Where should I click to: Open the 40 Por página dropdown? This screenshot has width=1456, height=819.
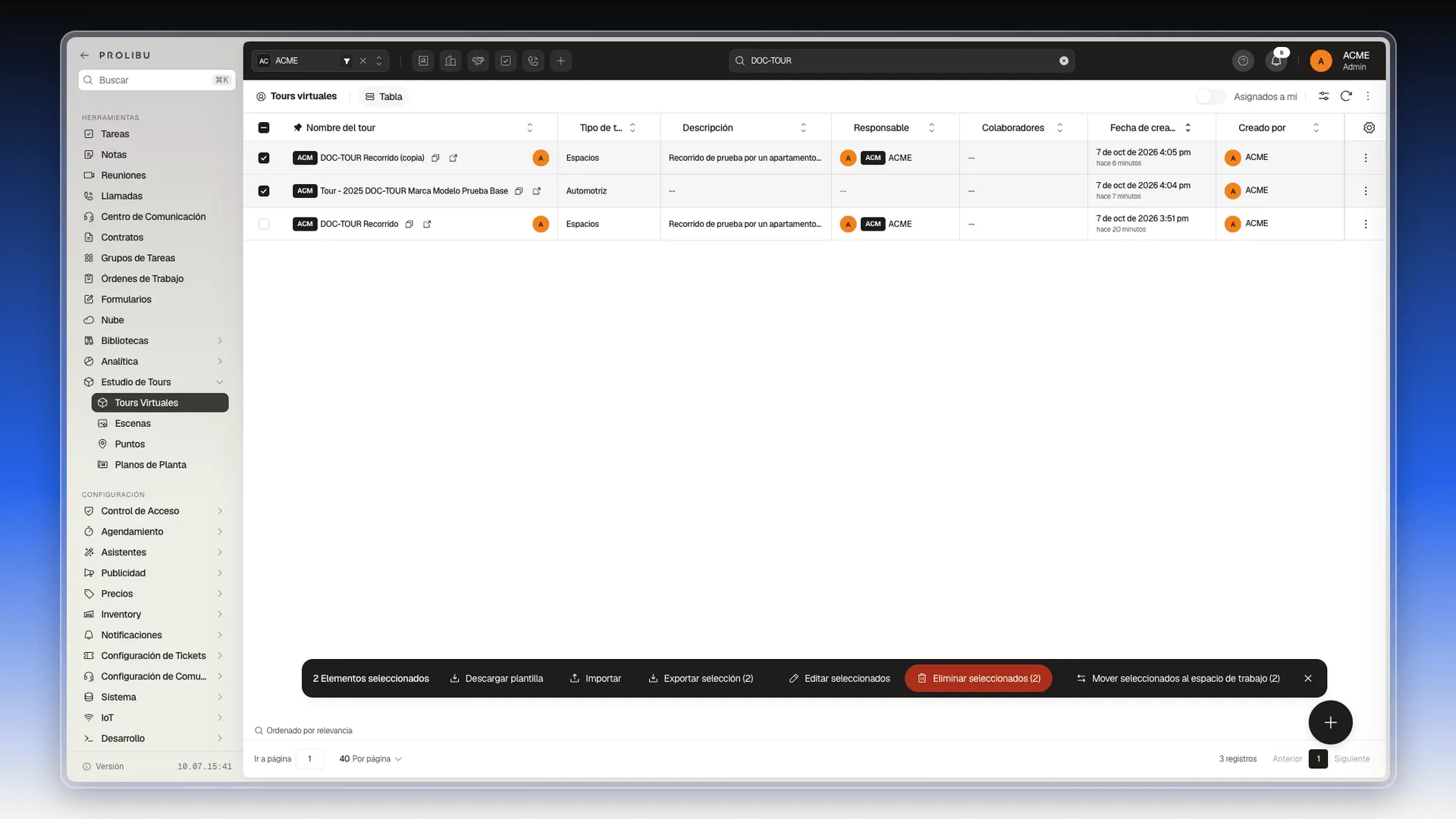(370, 759)
